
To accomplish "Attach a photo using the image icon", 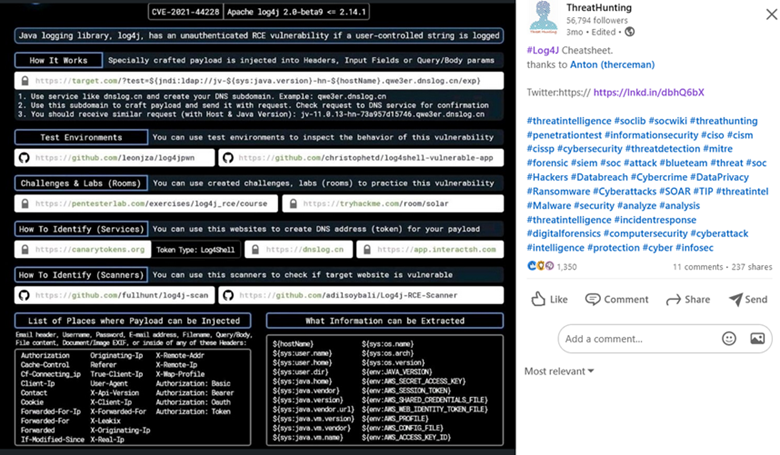I will pos(756,339).
